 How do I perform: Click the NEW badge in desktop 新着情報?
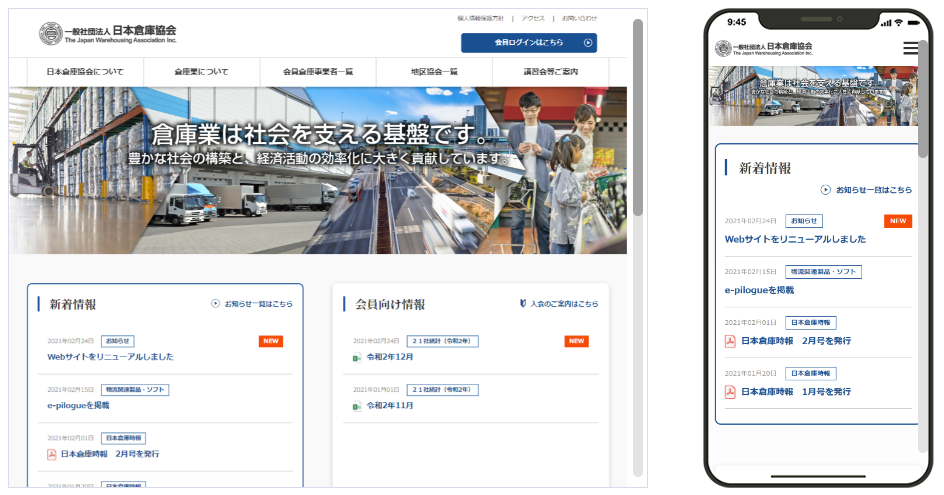tap(271, 341)
